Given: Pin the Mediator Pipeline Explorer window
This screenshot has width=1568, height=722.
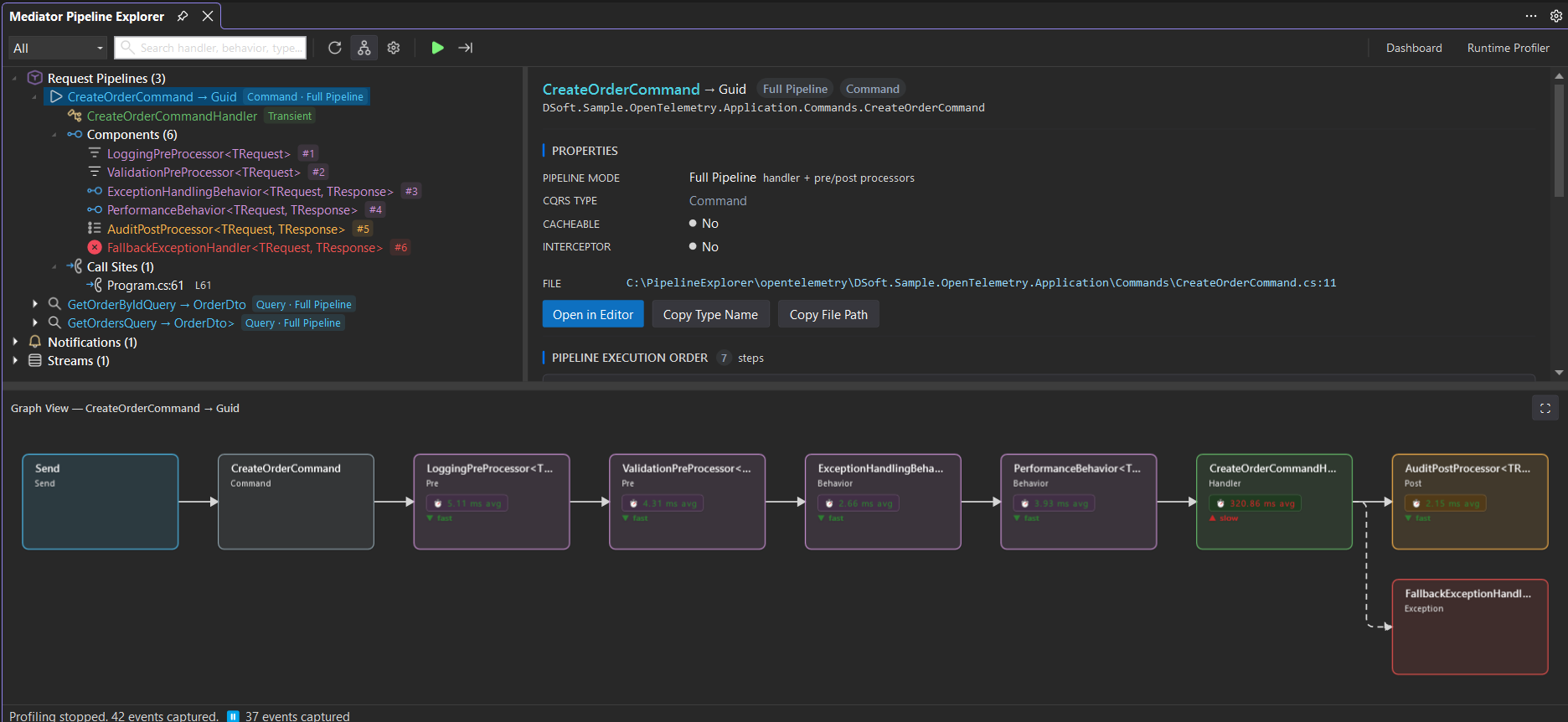Looking at the screenshot, I should (183, 16).
